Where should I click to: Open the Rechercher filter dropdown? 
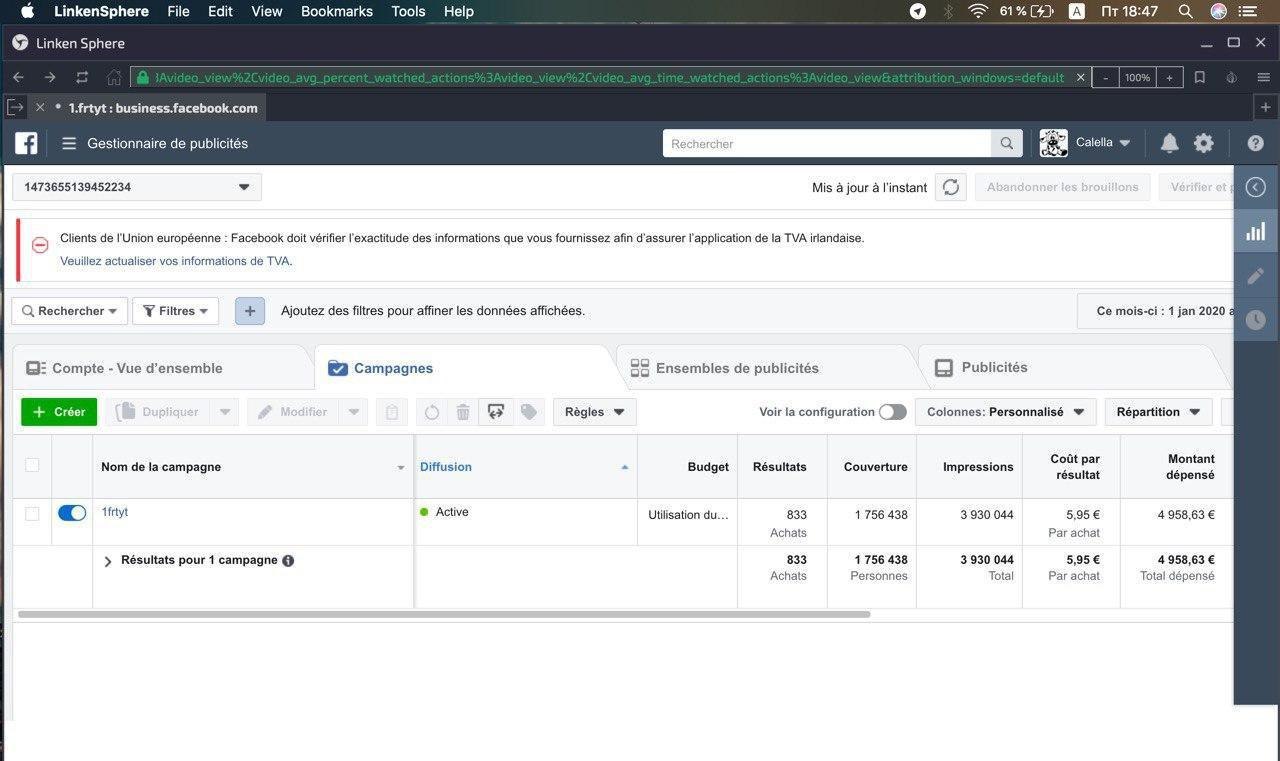click(70, 311)
